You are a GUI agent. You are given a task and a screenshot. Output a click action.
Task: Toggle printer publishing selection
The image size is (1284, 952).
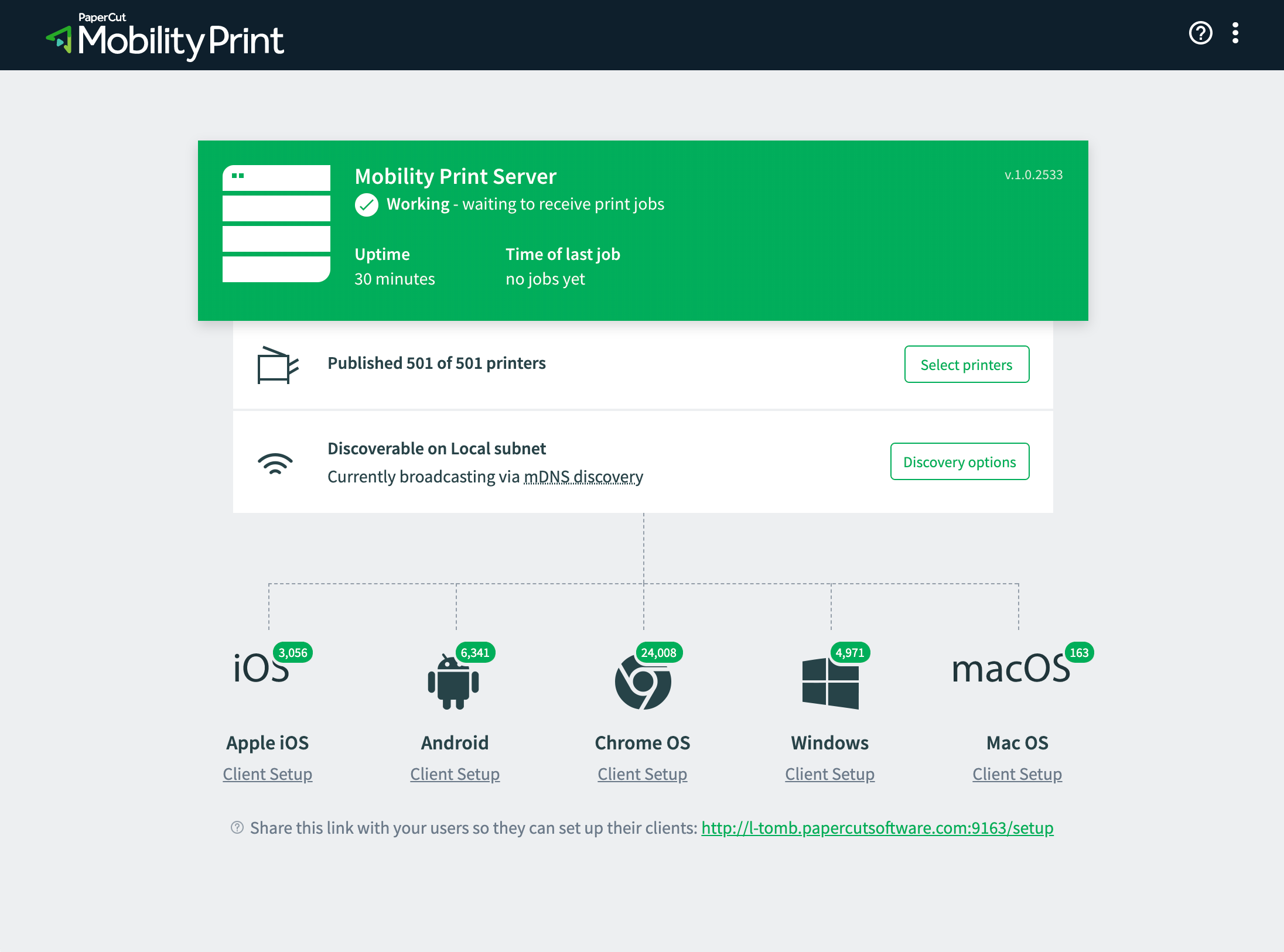click(967, 364)
